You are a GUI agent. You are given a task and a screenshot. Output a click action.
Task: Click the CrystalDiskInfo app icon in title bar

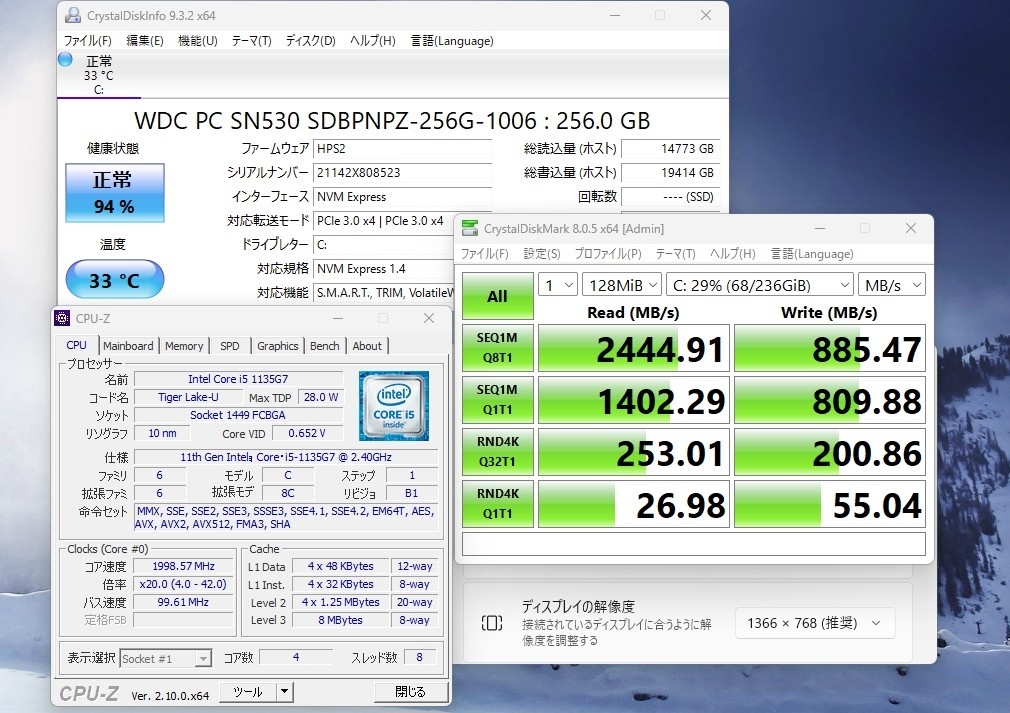click(73, 15)
